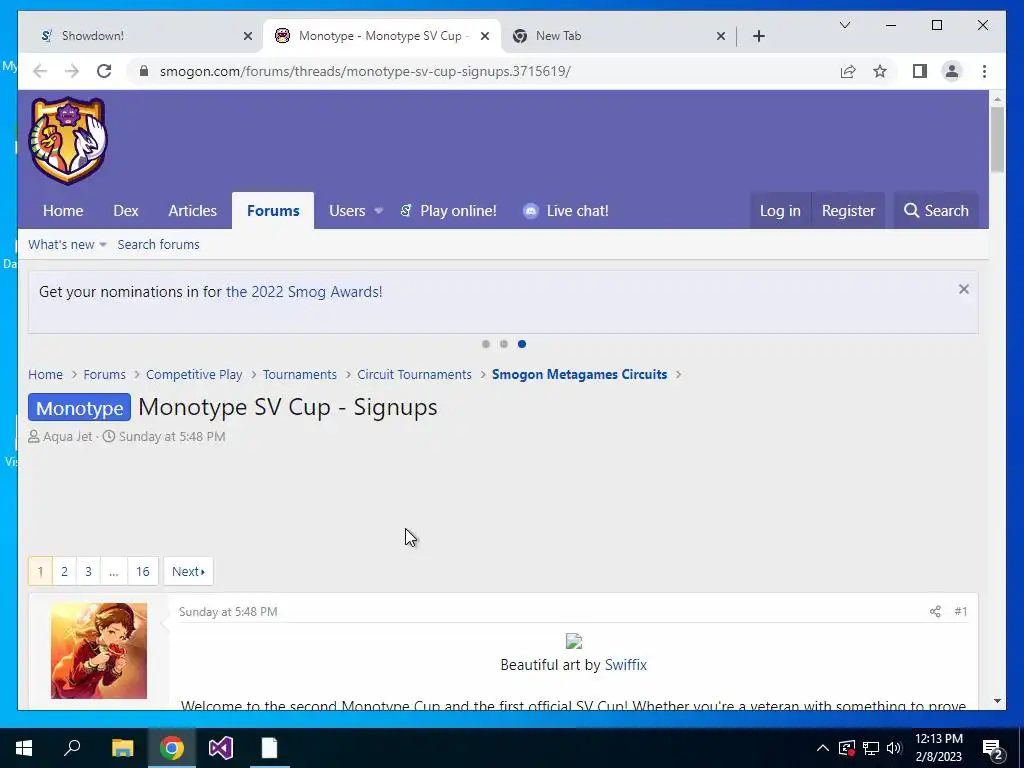Click Search forums link
Viewport: 1024px width, 768px height.
tap(158, 245)
